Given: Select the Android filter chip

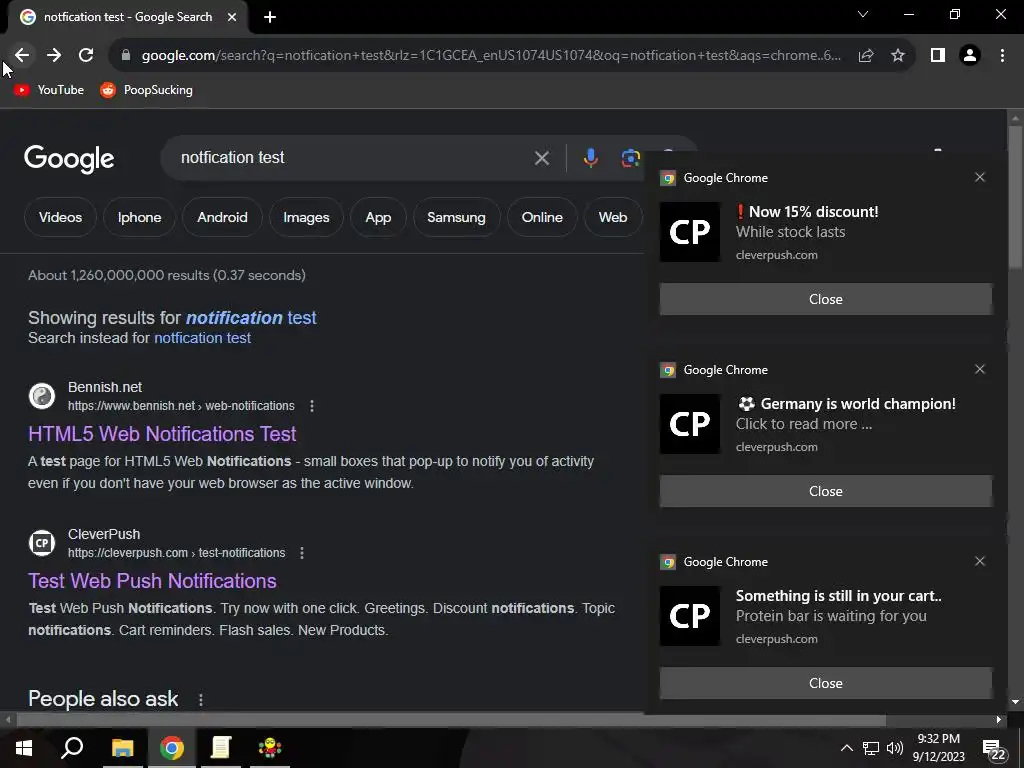Looking at the screenshot, I should pos(222,217).
